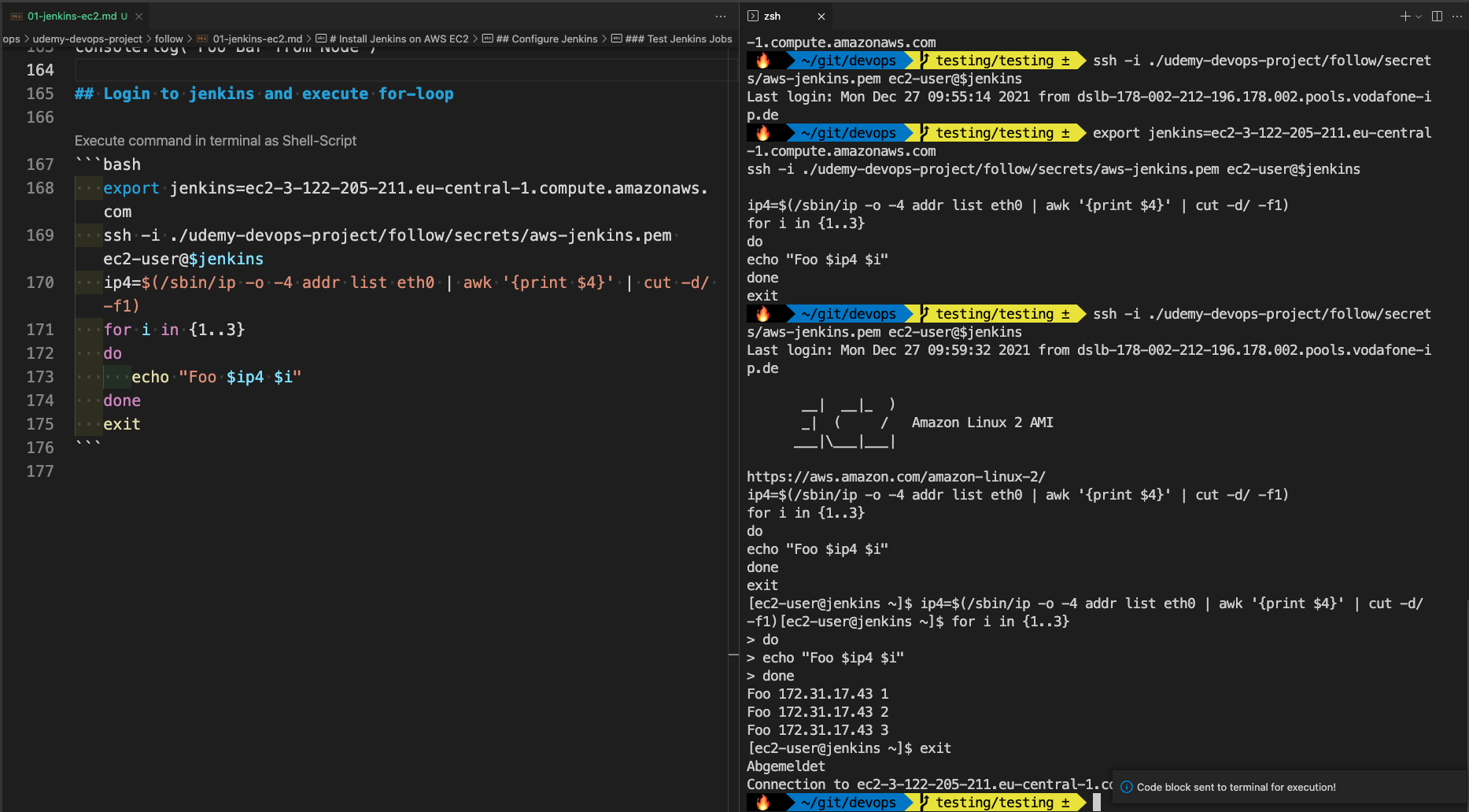This screenshot has height=812, width=1469.
Task: Click 'Execute command in terminal as Shell-Script' code lens
Action: [216, 141]
